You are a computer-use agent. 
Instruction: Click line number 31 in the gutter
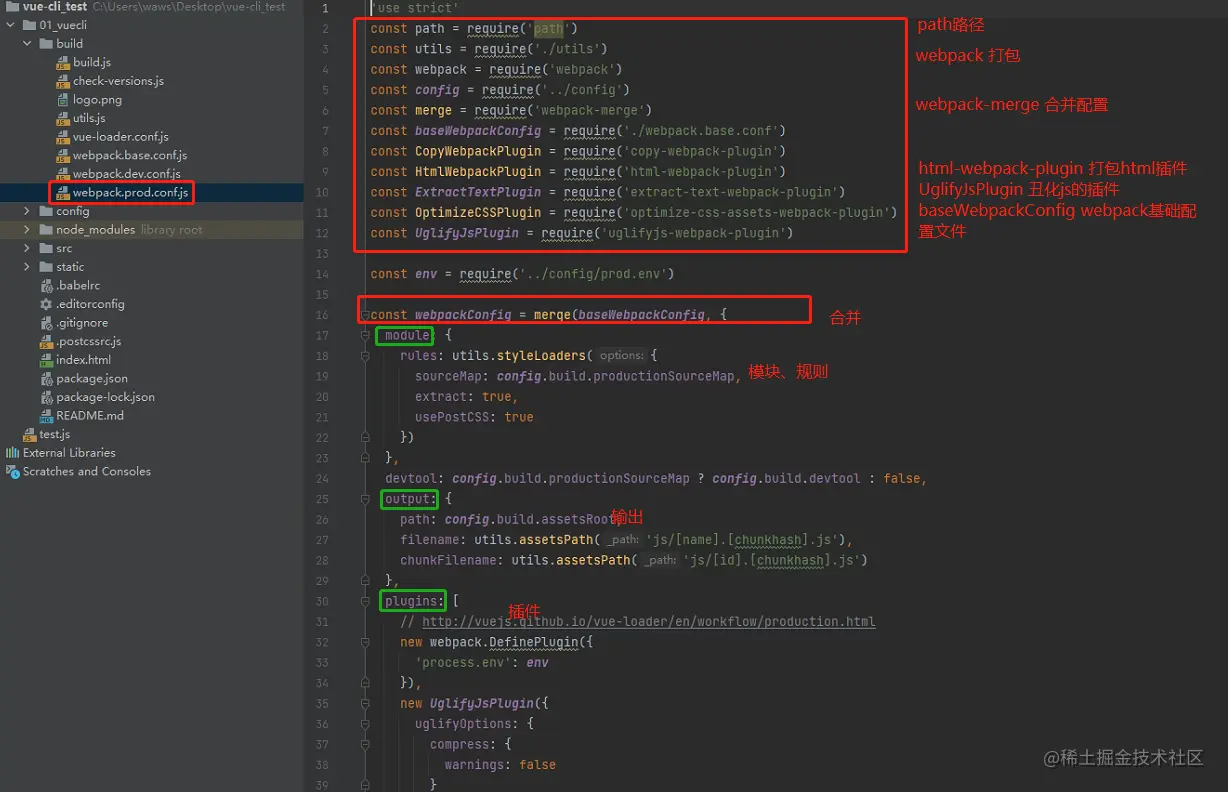(321, 621)
